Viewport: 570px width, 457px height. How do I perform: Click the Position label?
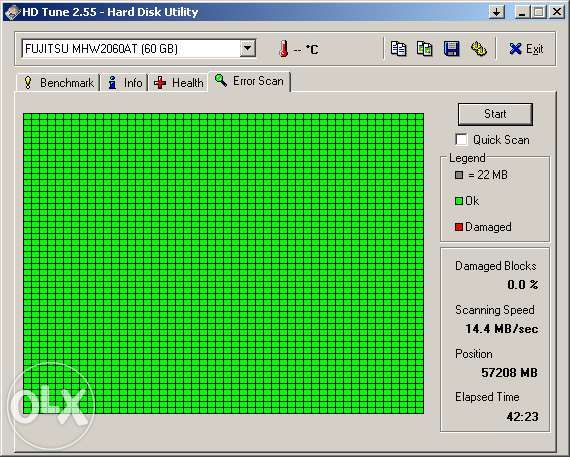pos(474,354)
